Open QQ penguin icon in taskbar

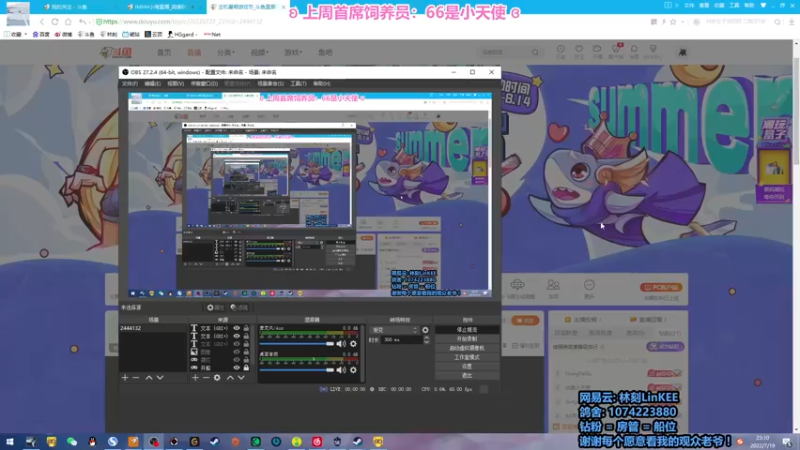click(x=92, y=441)
